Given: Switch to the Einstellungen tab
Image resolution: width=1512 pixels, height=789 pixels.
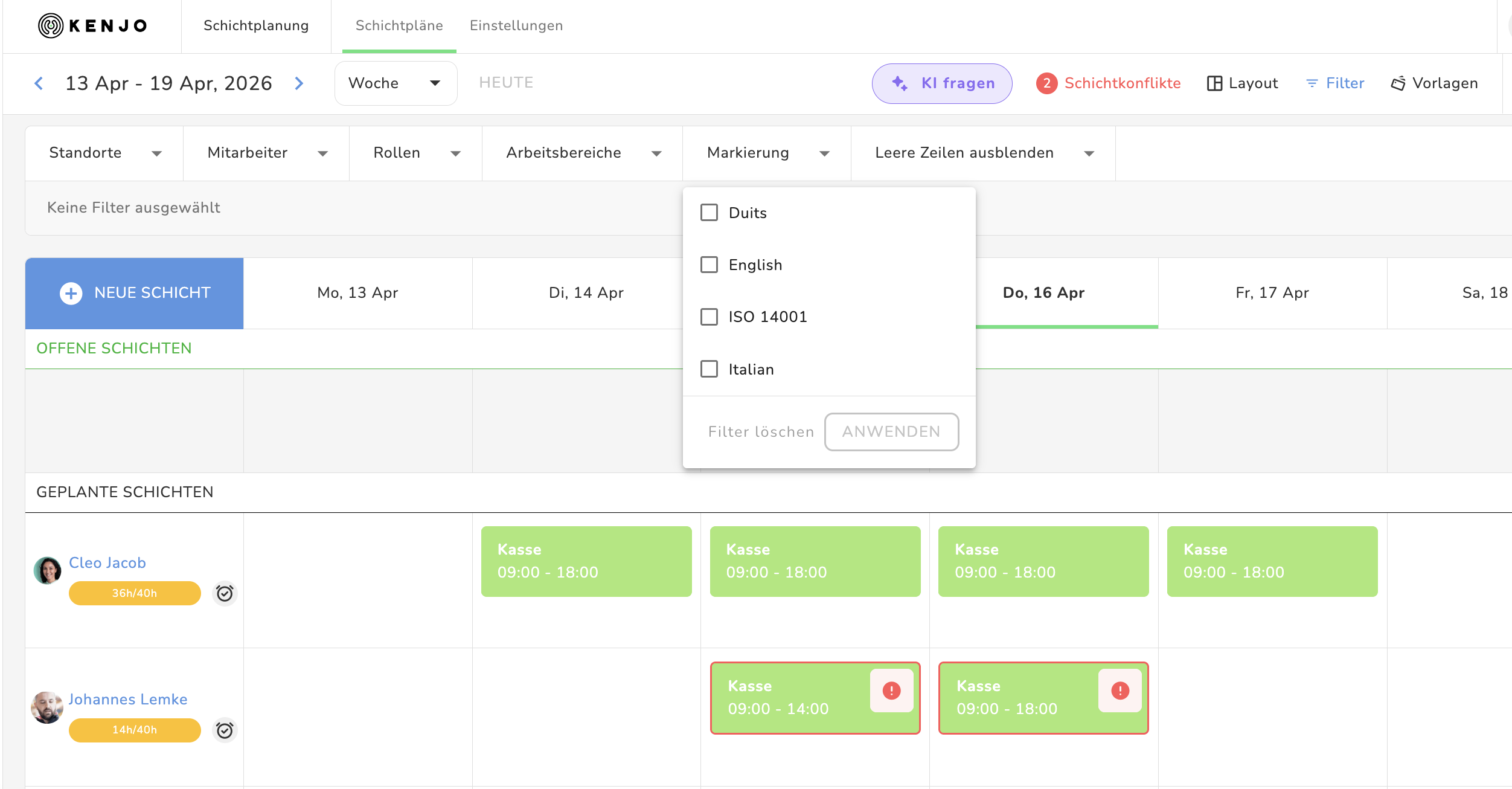Looking at the screenshot, I should click(x=516, y=26).
